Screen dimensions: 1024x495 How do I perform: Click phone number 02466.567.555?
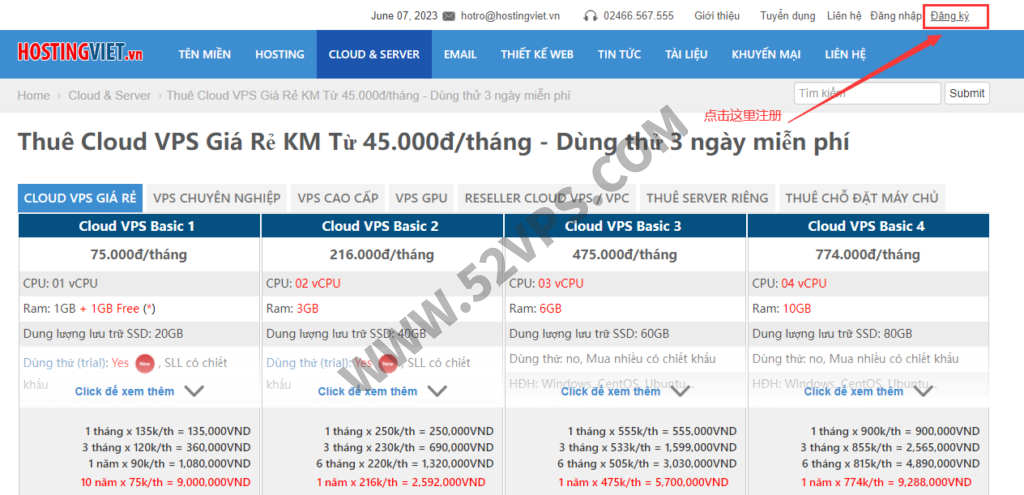click(638, 16)
